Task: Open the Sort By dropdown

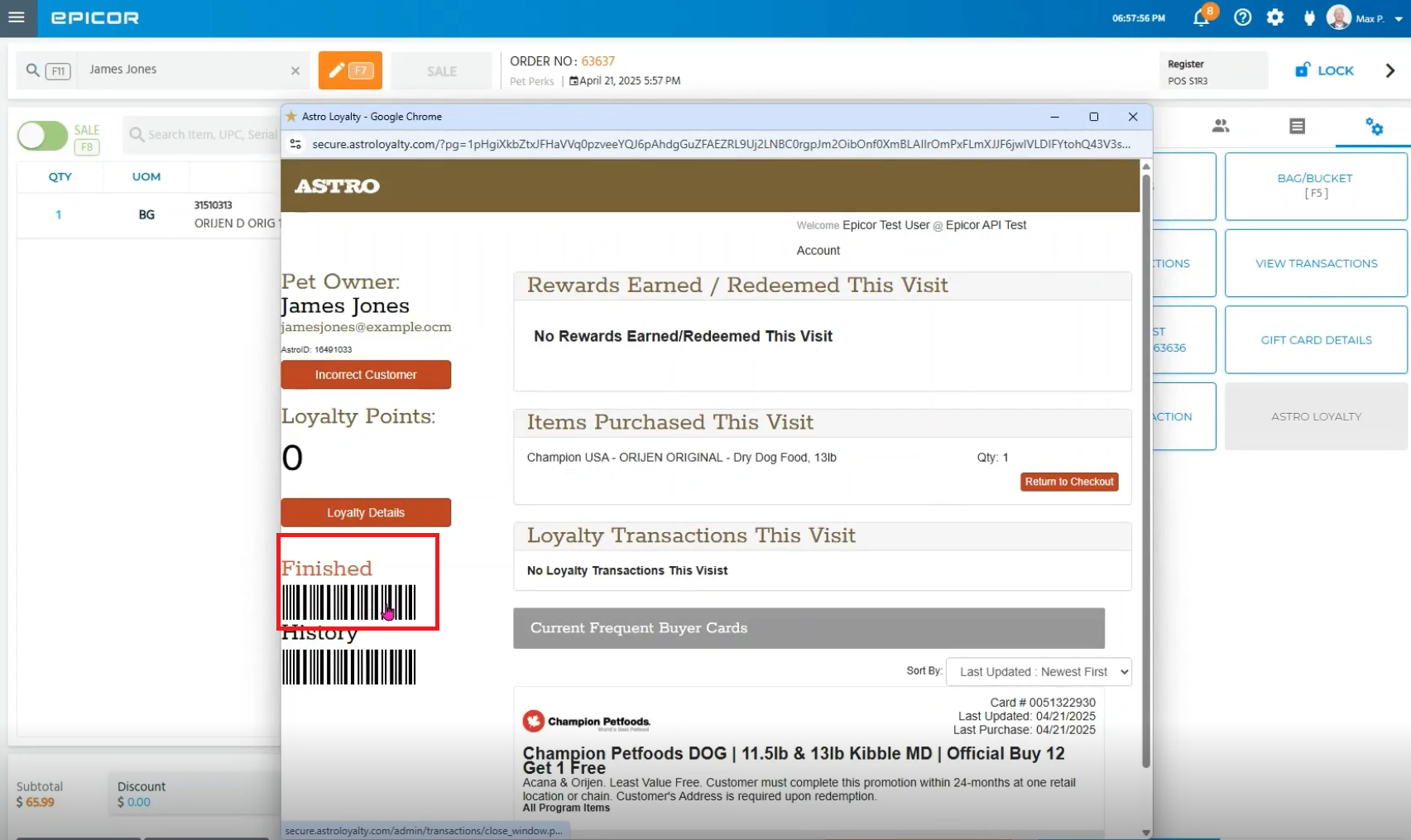Action: coord(1039,672)
